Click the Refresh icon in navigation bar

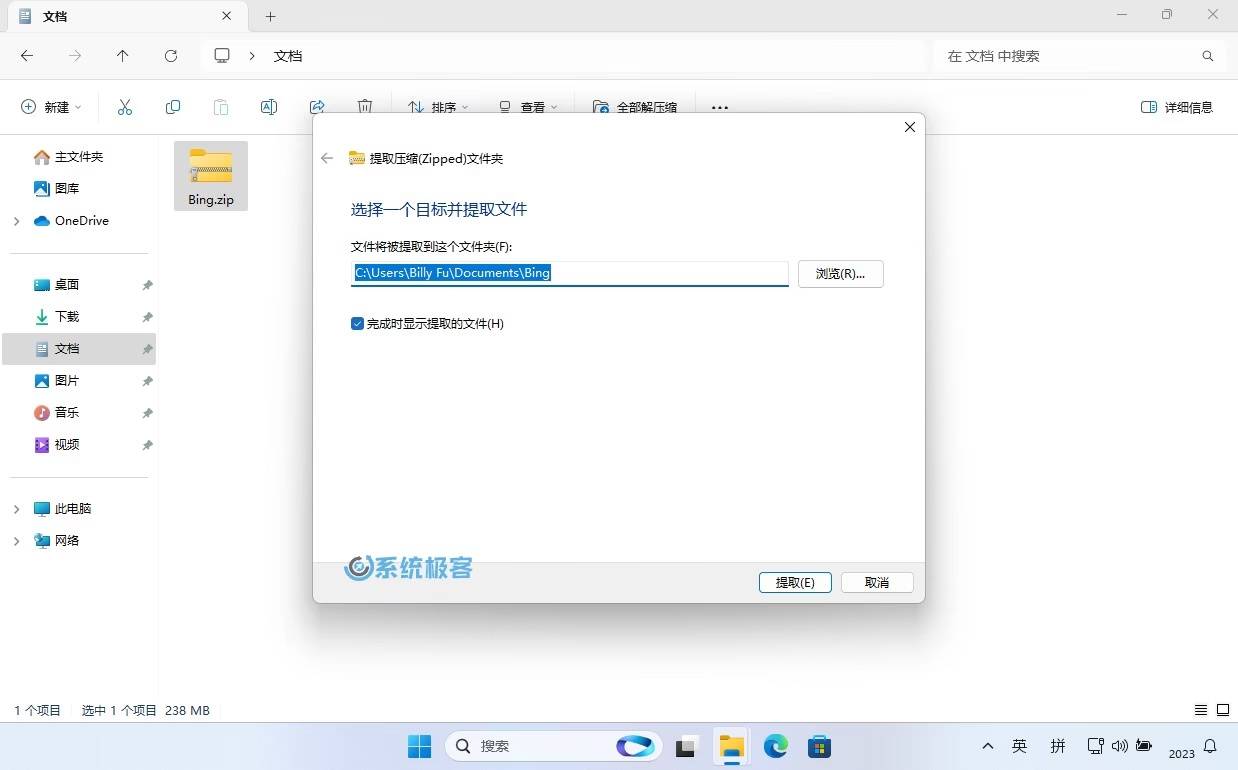(x=171, y=56)
